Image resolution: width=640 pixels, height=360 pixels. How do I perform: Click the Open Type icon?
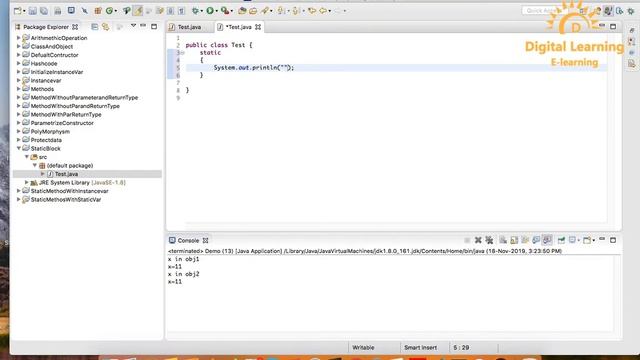click(242, 11)
